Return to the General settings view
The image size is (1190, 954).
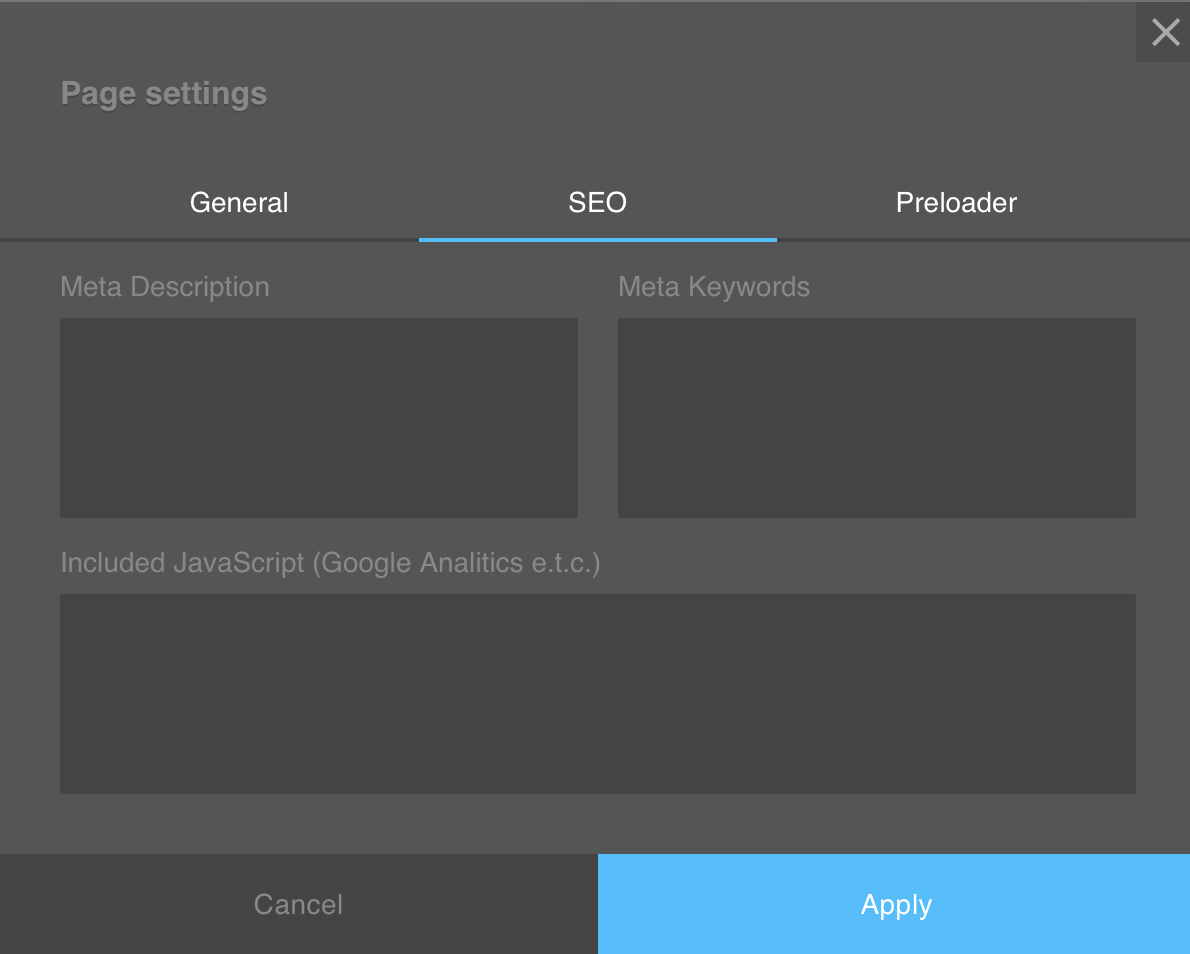tap(238, 202)
